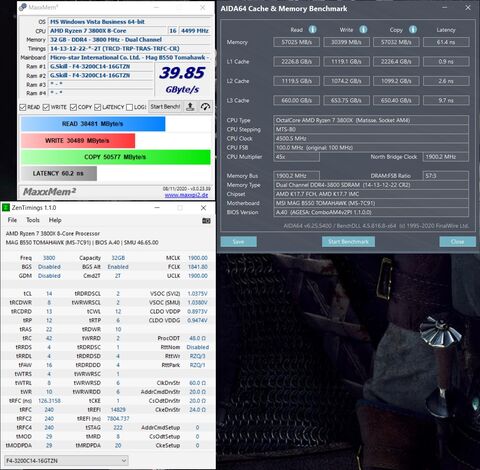Open F4-3200C14-16GTZN module dropdown in ZenTimings

[66, 461]
